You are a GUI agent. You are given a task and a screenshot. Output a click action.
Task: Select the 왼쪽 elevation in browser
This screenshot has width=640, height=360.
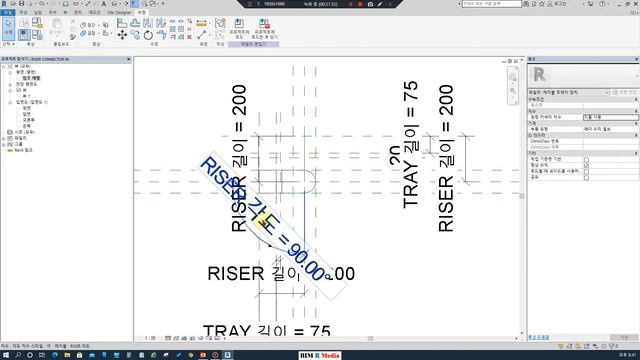(x=26, y=126)
